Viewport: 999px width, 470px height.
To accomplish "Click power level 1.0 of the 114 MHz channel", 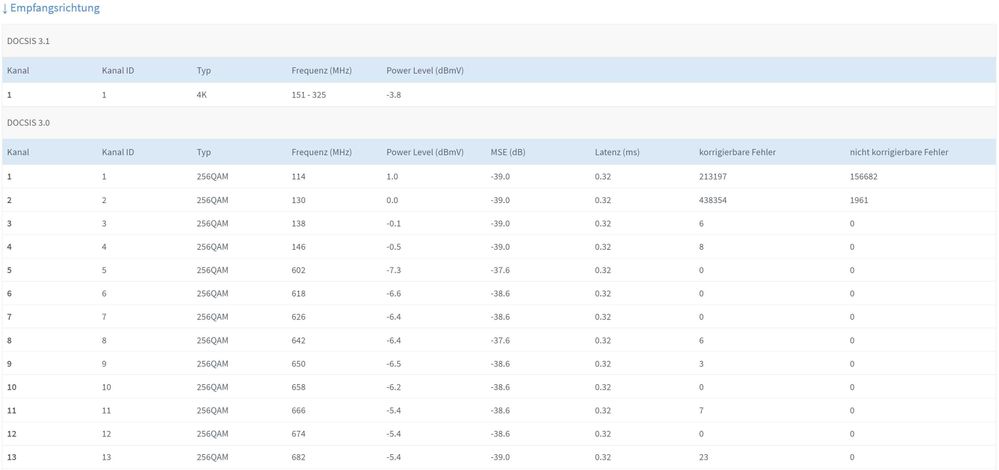I will click(392, 177).
